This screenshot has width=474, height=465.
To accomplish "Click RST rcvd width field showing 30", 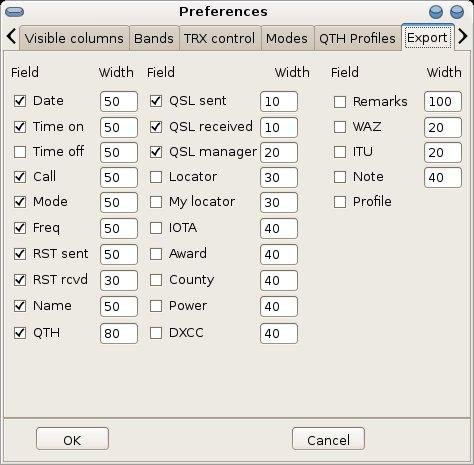I will 119,280.
